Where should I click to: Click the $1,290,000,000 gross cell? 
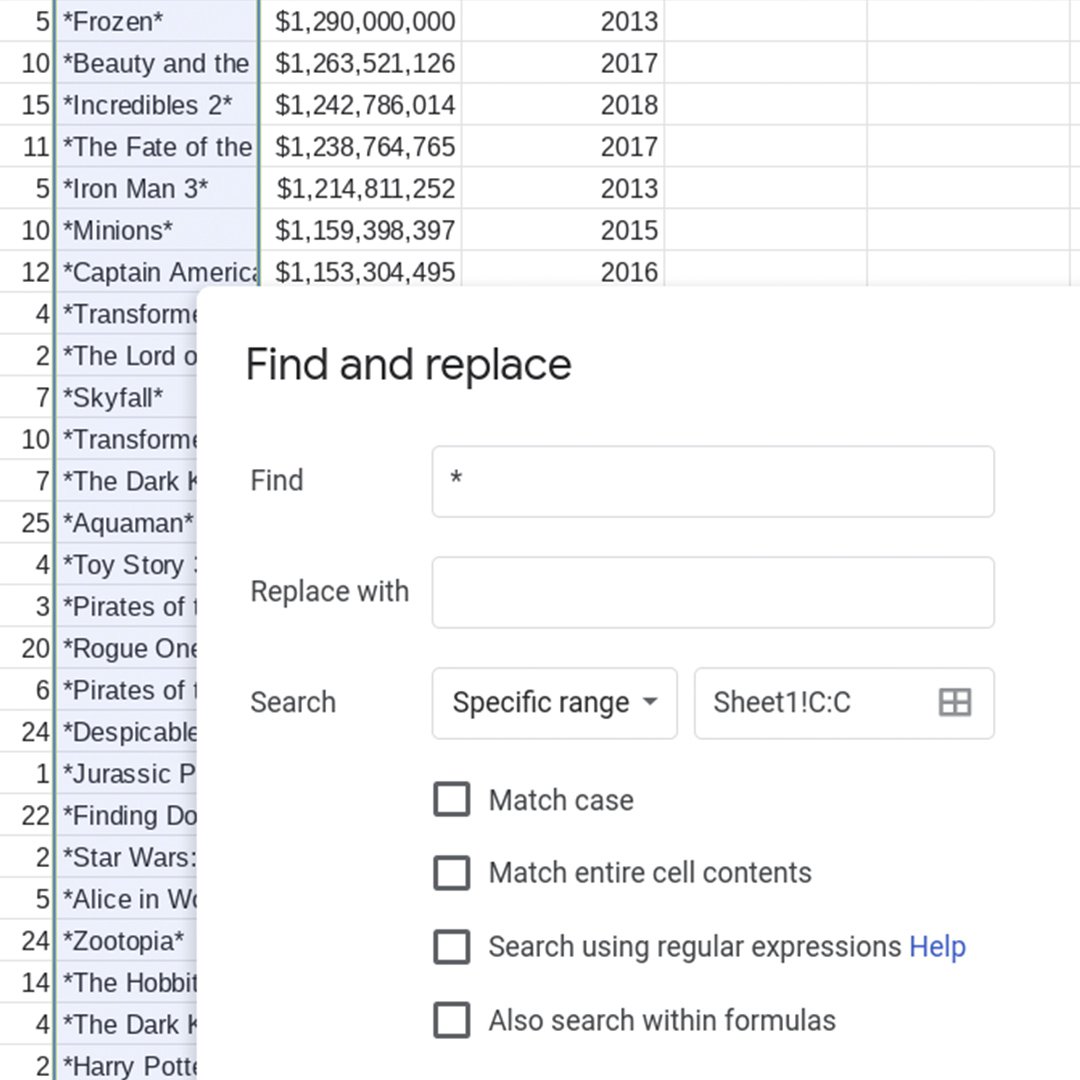click(362, 21)
